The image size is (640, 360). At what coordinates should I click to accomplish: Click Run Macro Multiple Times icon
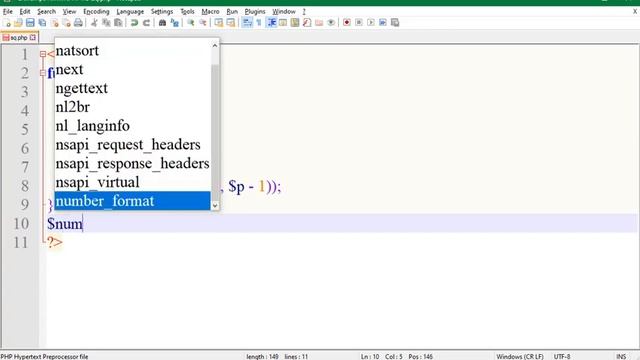[382, 23]
